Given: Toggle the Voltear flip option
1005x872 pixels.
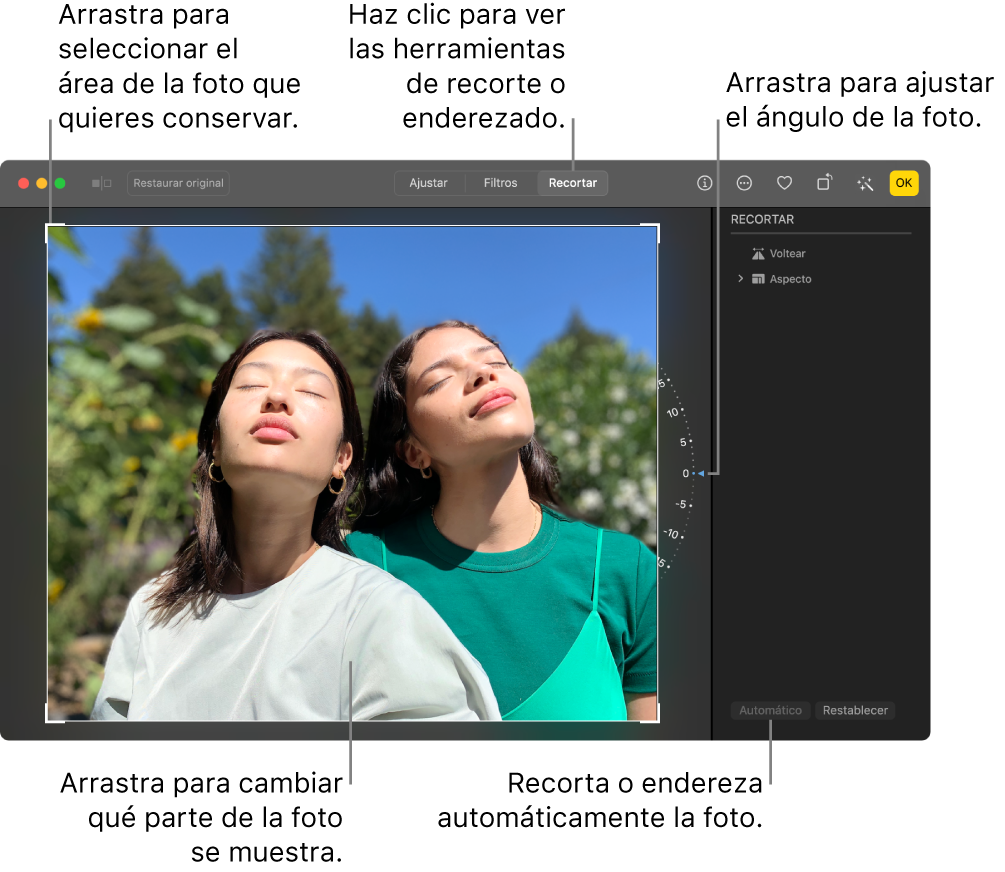Looking at the screenshot, I should click(x=780, y=253).
